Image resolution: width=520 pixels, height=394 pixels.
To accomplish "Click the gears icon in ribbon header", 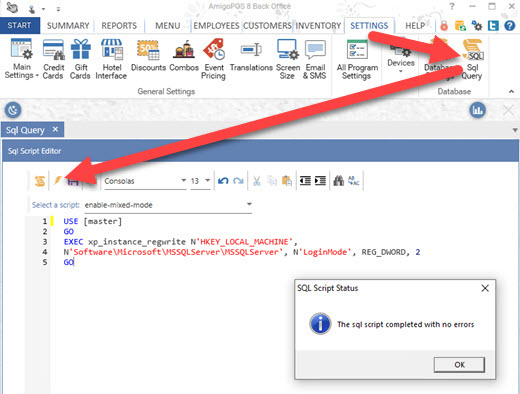I will point(477,26).
